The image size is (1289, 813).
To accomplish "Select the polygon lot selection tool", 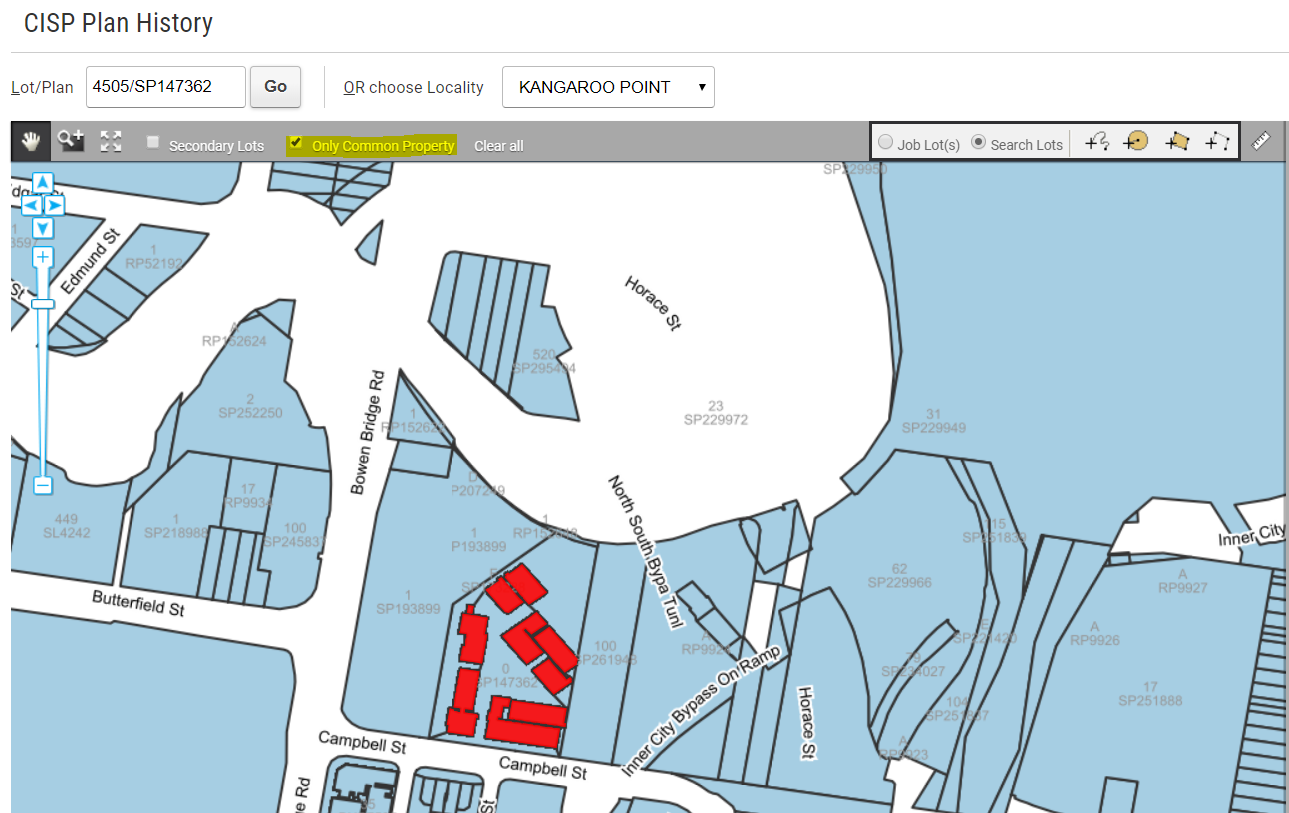I will click(1176, 142).
